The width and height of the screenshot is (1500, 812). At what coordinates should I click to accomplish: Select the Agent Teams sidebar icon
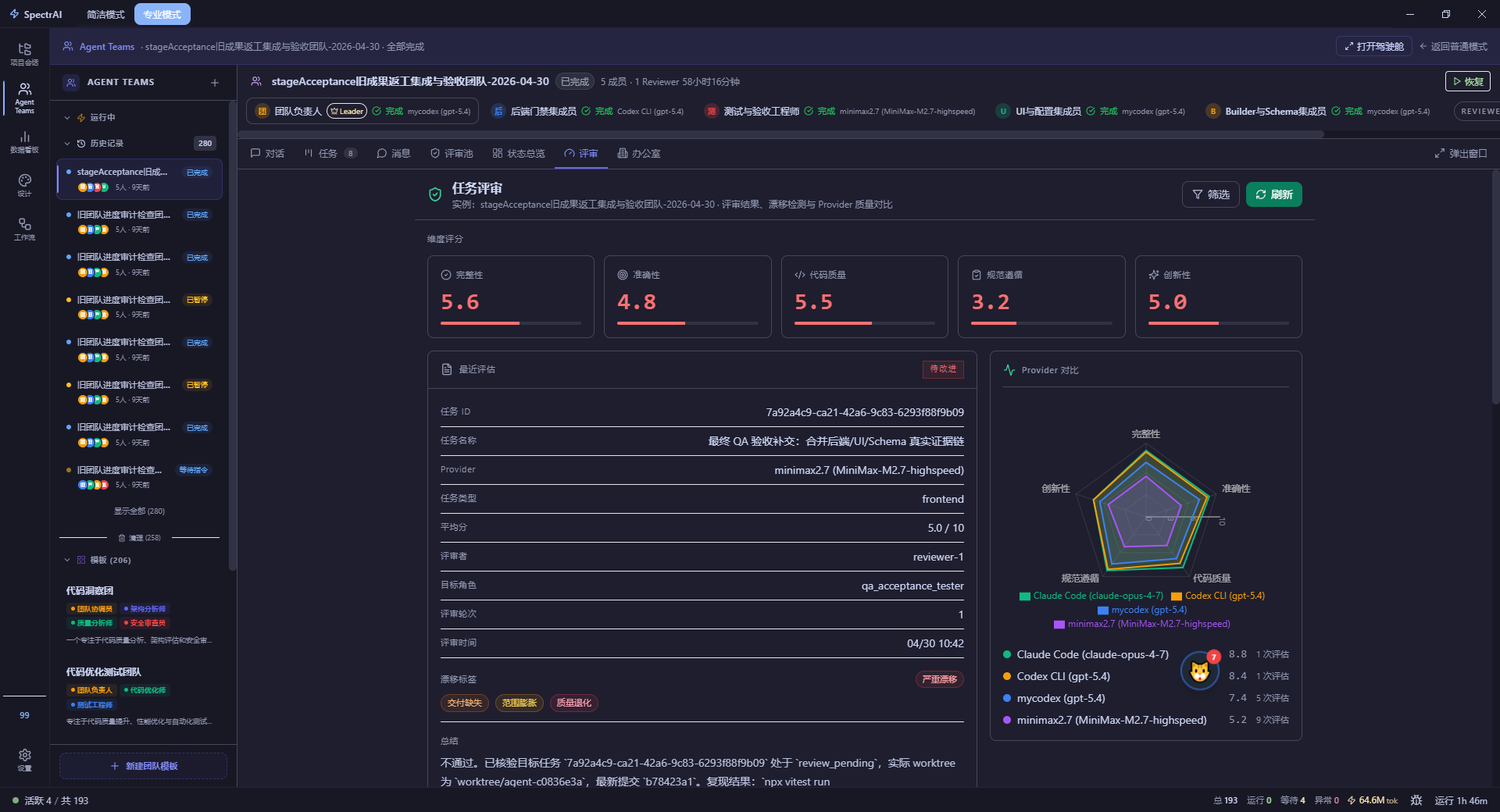tap(24, 98)
